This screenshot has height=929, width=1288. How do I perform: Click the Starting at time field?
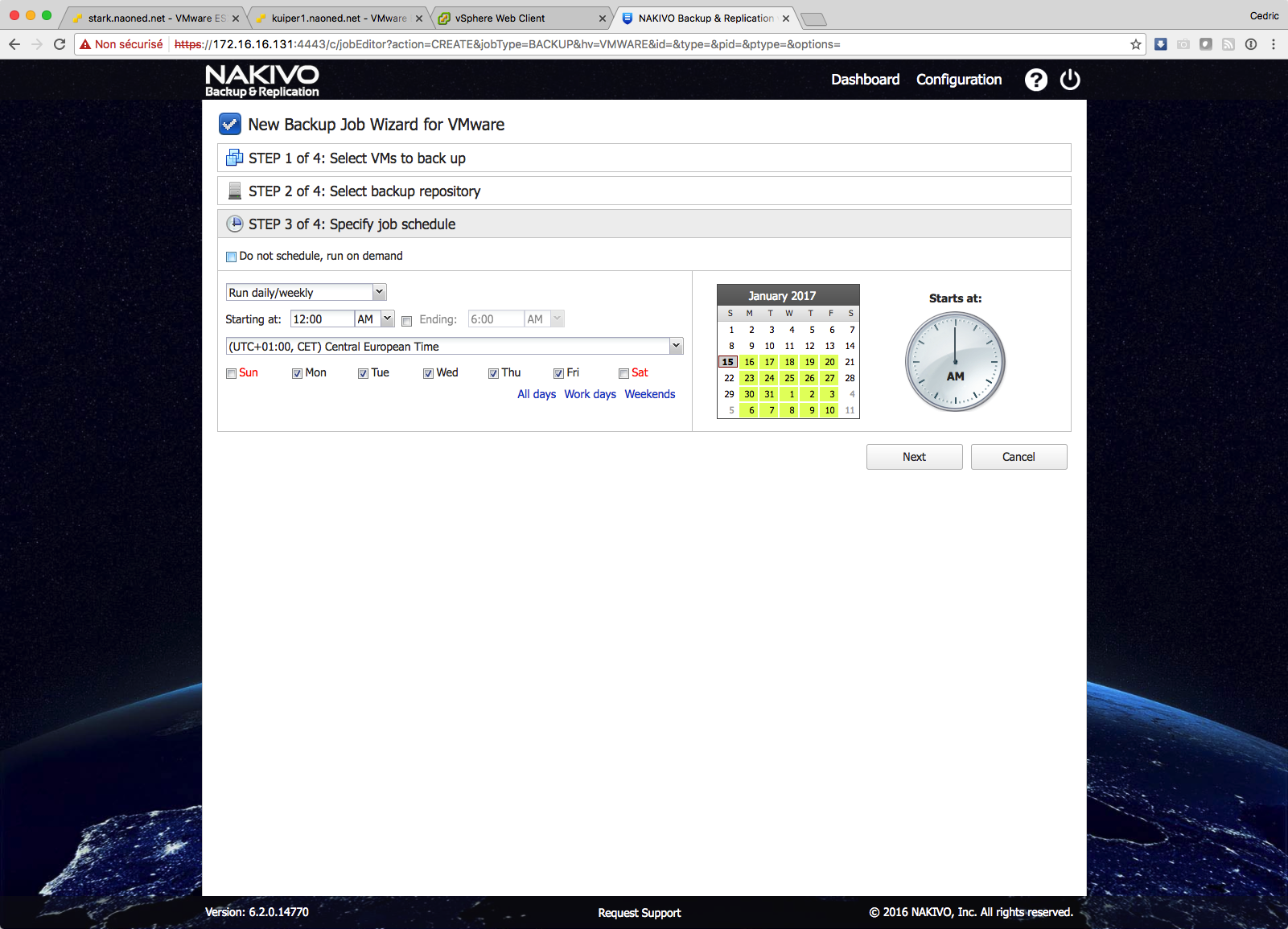[322, 319]
